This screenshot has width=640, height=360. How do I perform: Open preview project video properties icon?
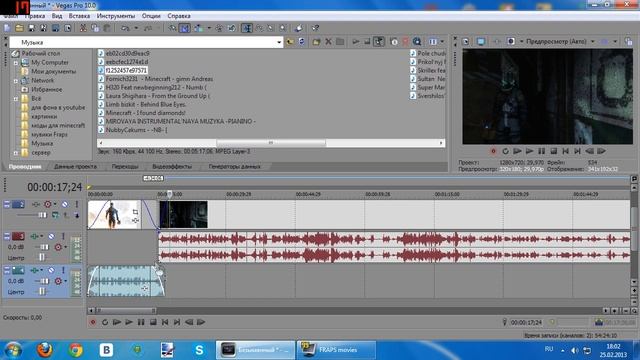[466, 42]
